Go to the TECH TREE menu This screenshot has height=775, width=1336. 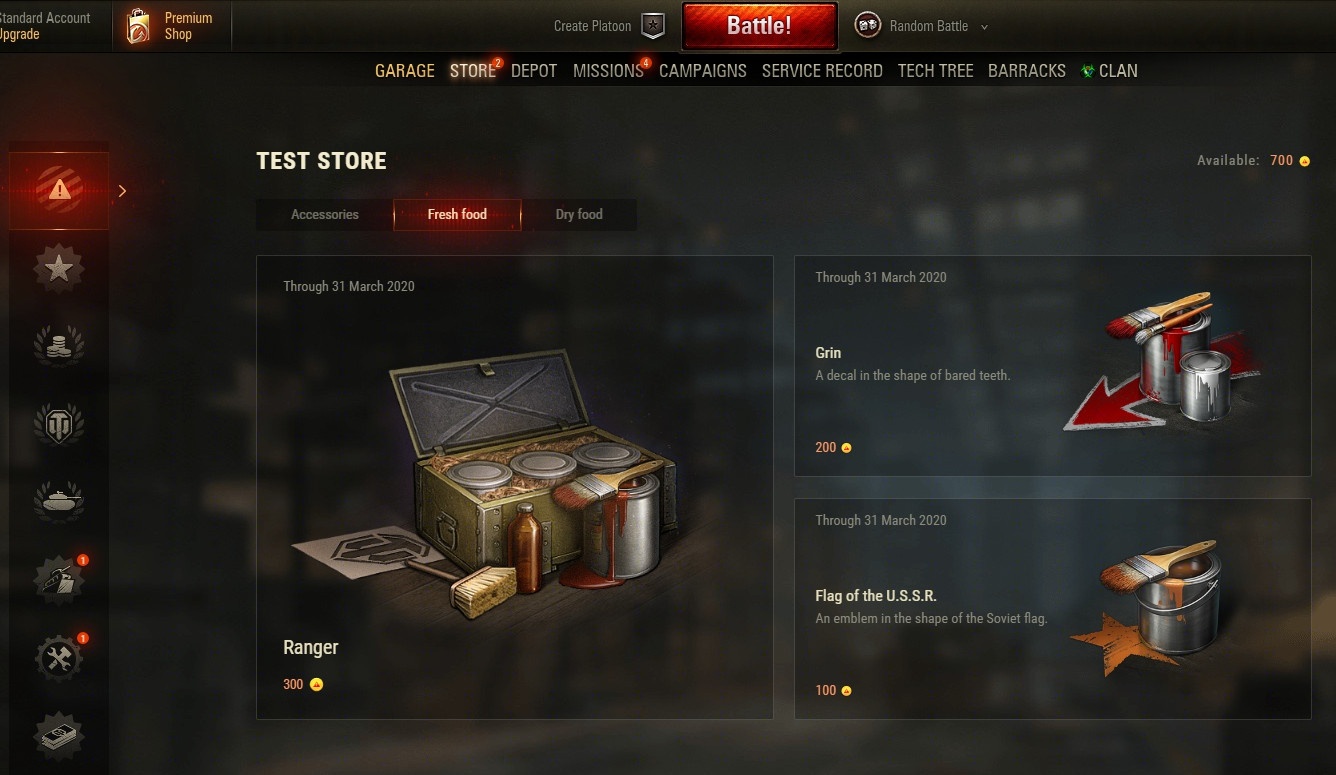[935, 71]
